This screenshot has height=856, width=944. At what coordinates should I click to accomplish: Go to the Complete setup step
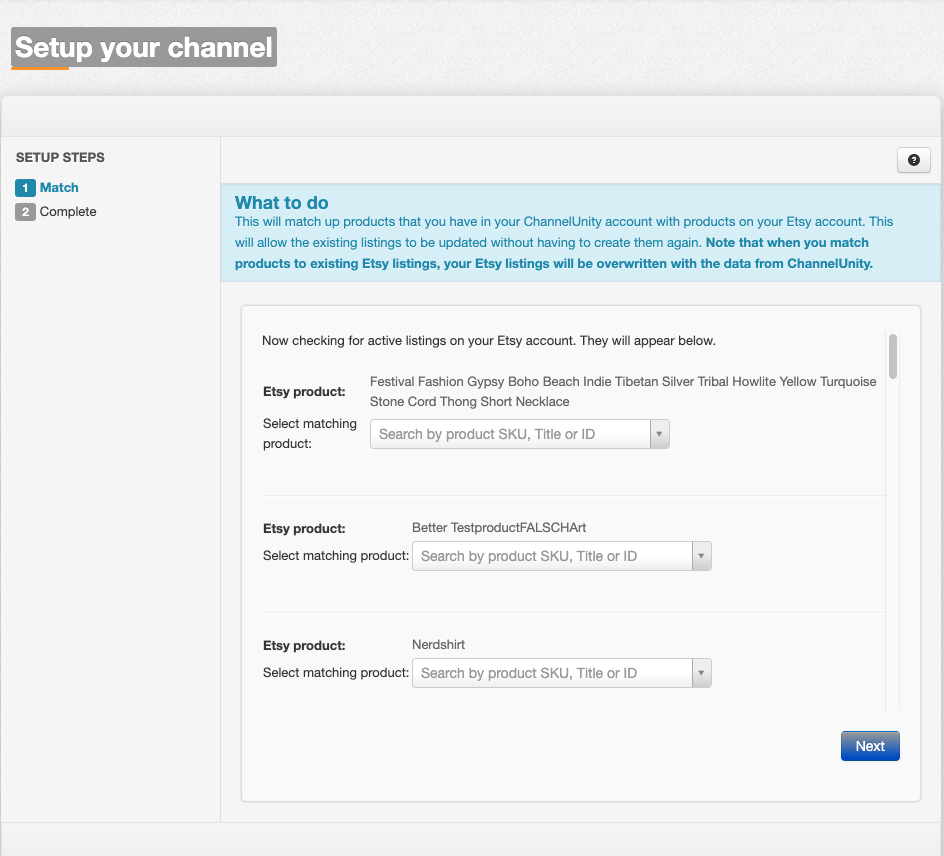(68, 212)
